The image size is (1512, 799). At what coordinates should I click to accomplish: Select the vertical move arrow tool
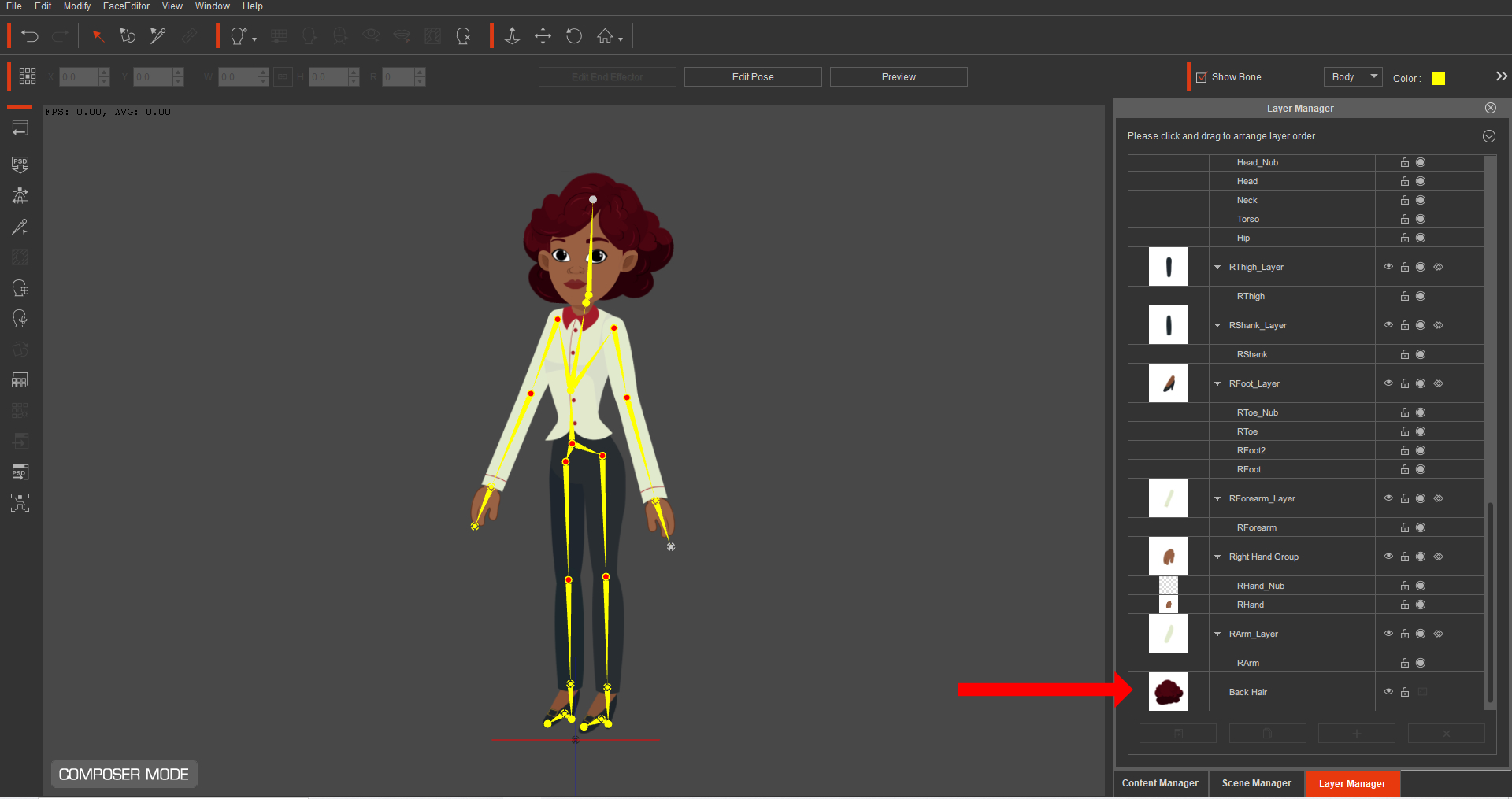(x=512, y=36)
